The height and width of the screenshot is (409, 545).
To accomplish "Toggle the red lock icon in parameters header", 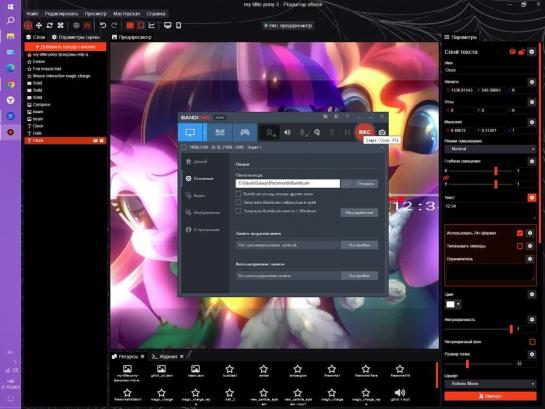I will point(521,52).
